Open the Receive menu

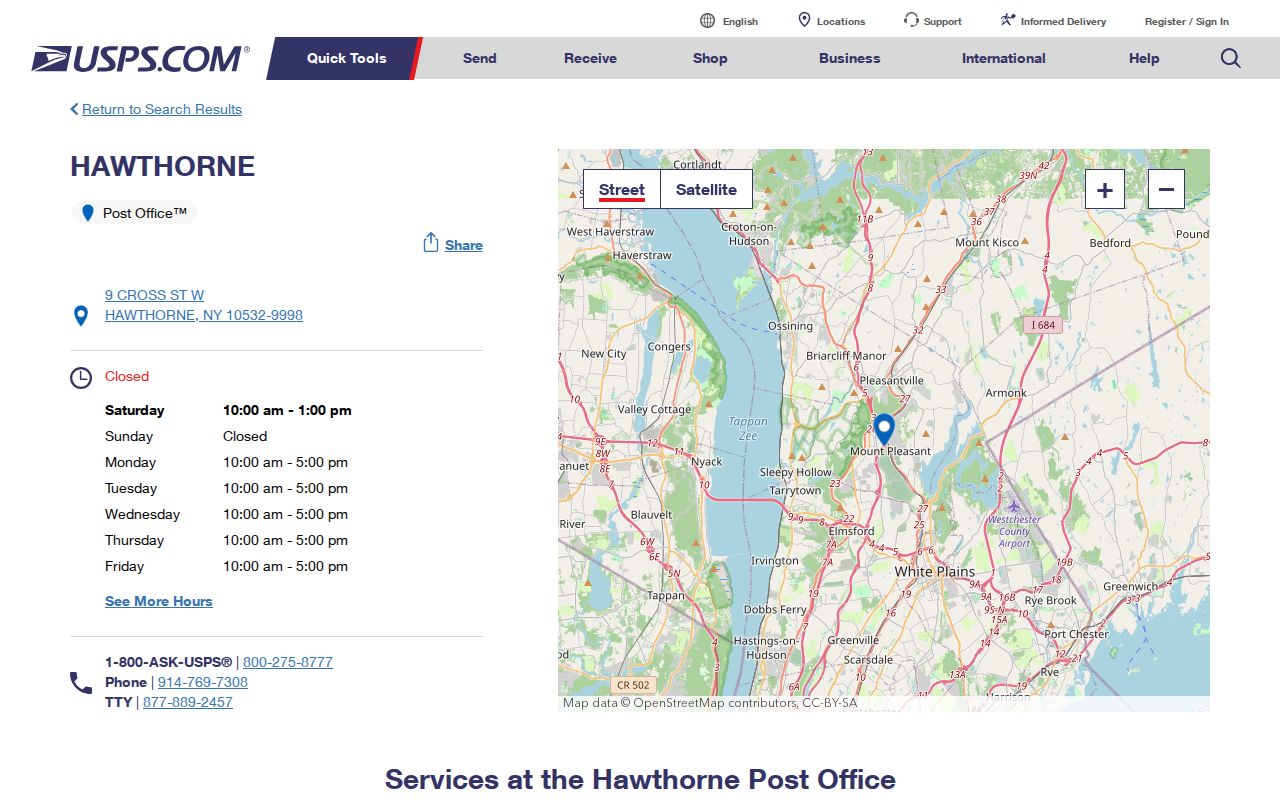pos(590,58)
